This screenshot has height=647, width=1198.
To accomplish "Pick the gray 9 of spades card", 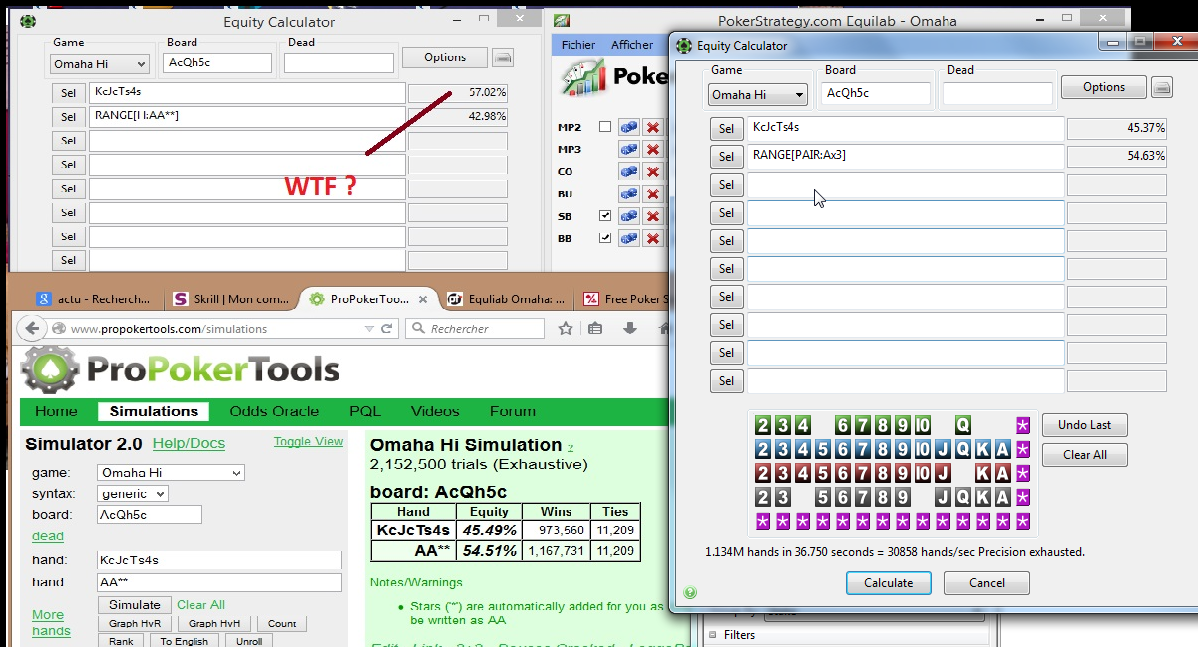I will tap(903, 498).
